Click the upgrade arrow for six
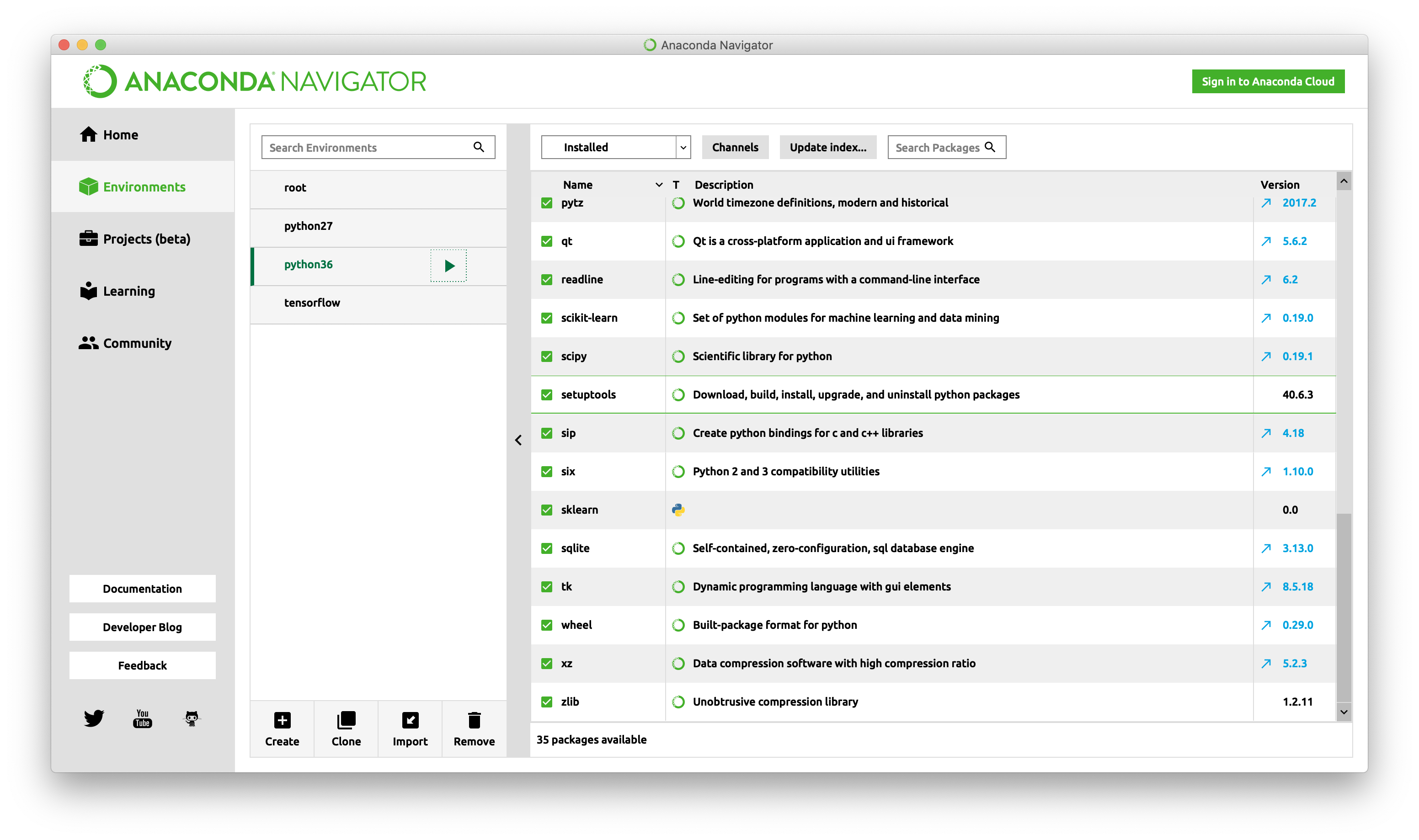The image size is (1419, 840). (x=1266, y=472)
